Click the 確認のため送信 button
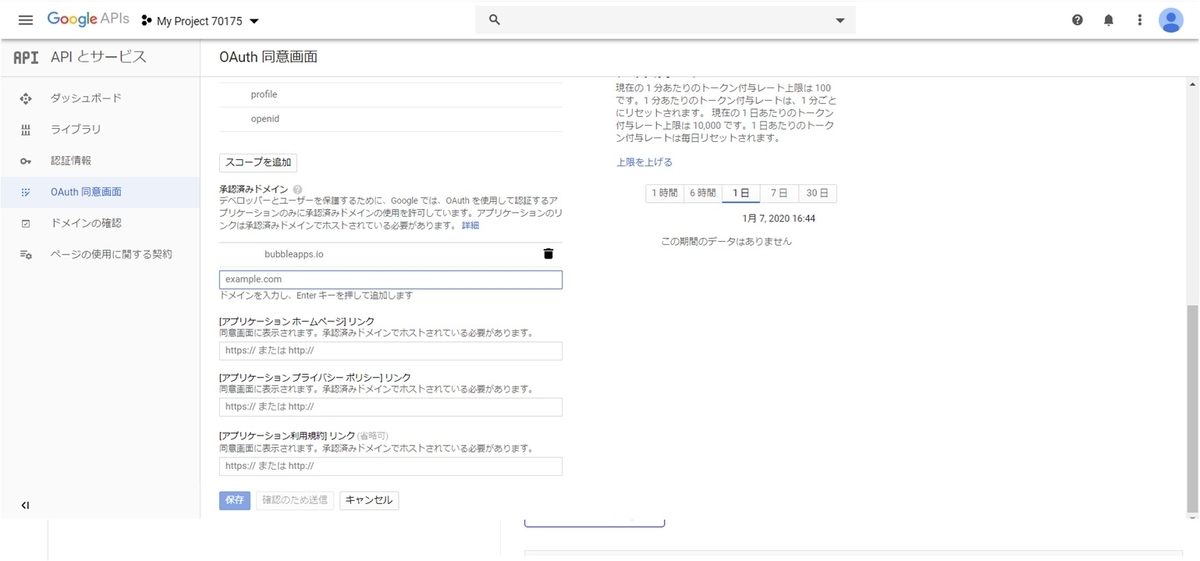The width and height of the screenshot is (1200, 561). 295,500
